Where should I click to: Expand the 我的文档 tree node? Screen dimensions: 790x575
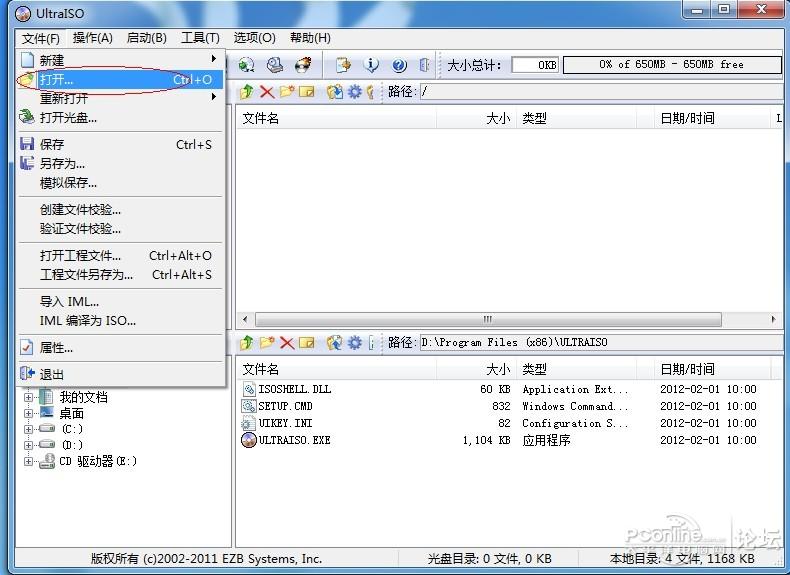(29, 397)
